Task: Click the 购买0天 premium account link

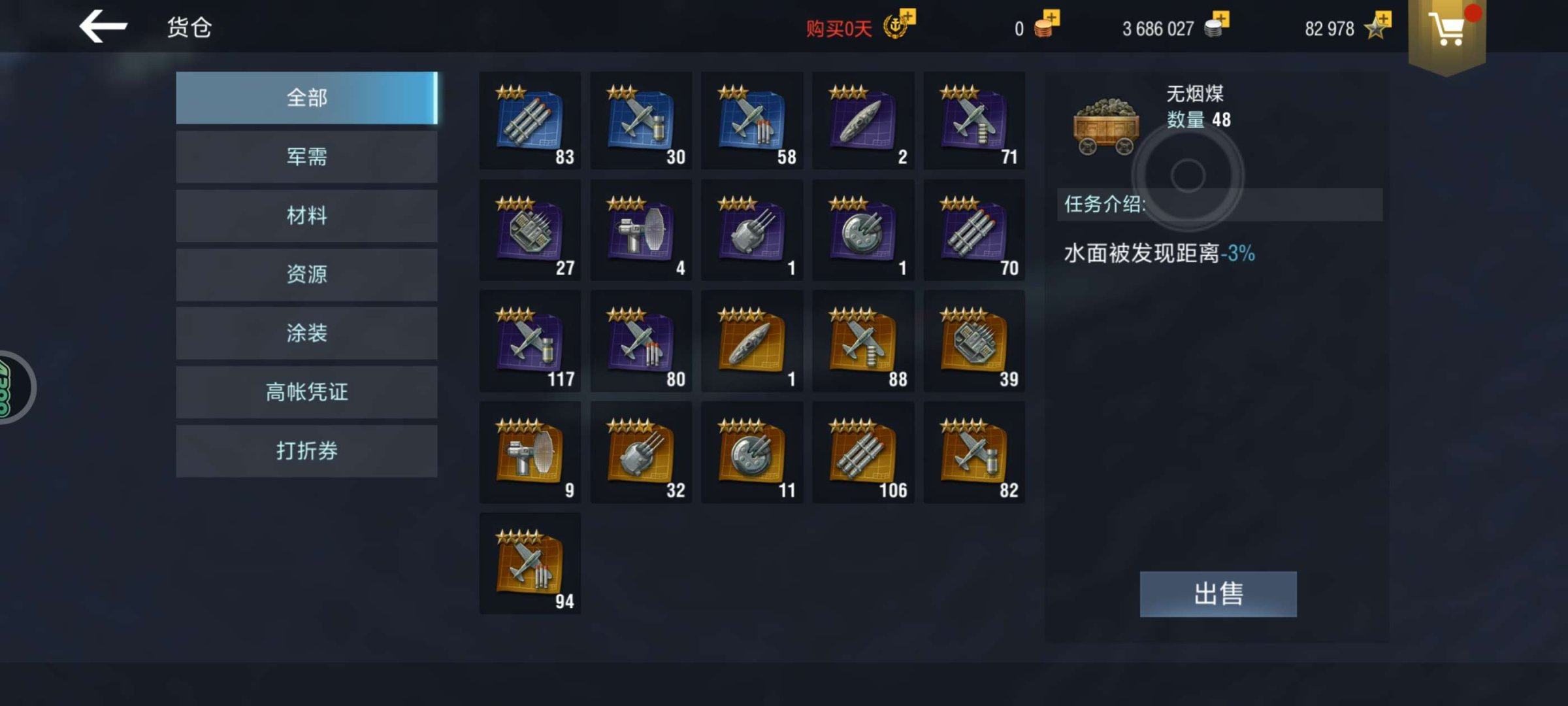Action: (x=838, y=29)
